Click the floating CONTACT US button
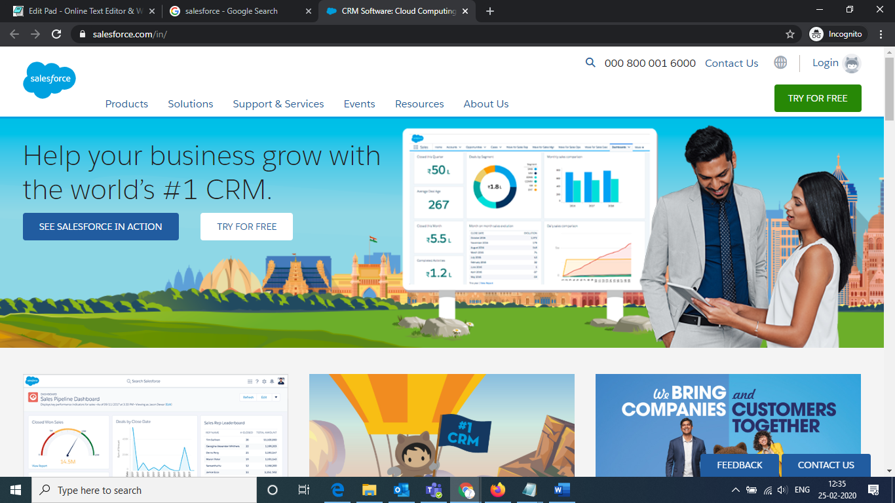Viewport: 895px width, 503px height. pos(825,465)
